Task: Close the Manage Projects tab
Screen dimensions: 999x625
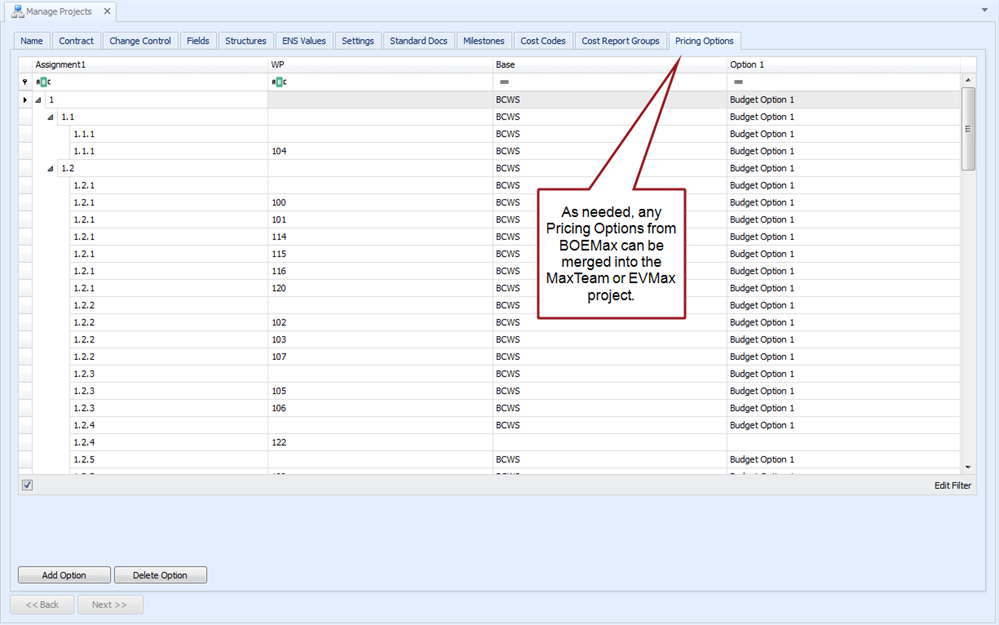Action: pos(105,12)
